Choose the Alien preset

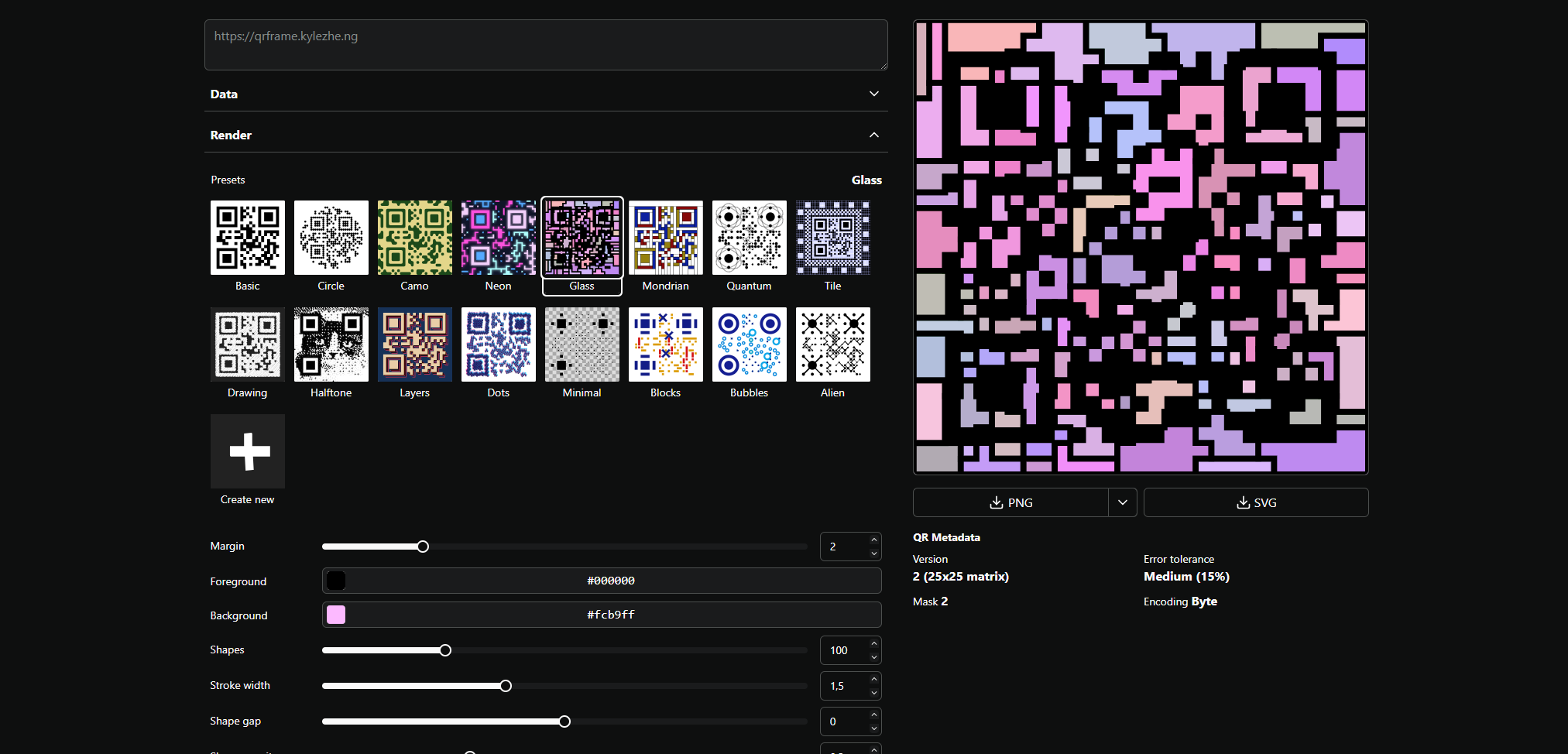(x=833, y=344)
